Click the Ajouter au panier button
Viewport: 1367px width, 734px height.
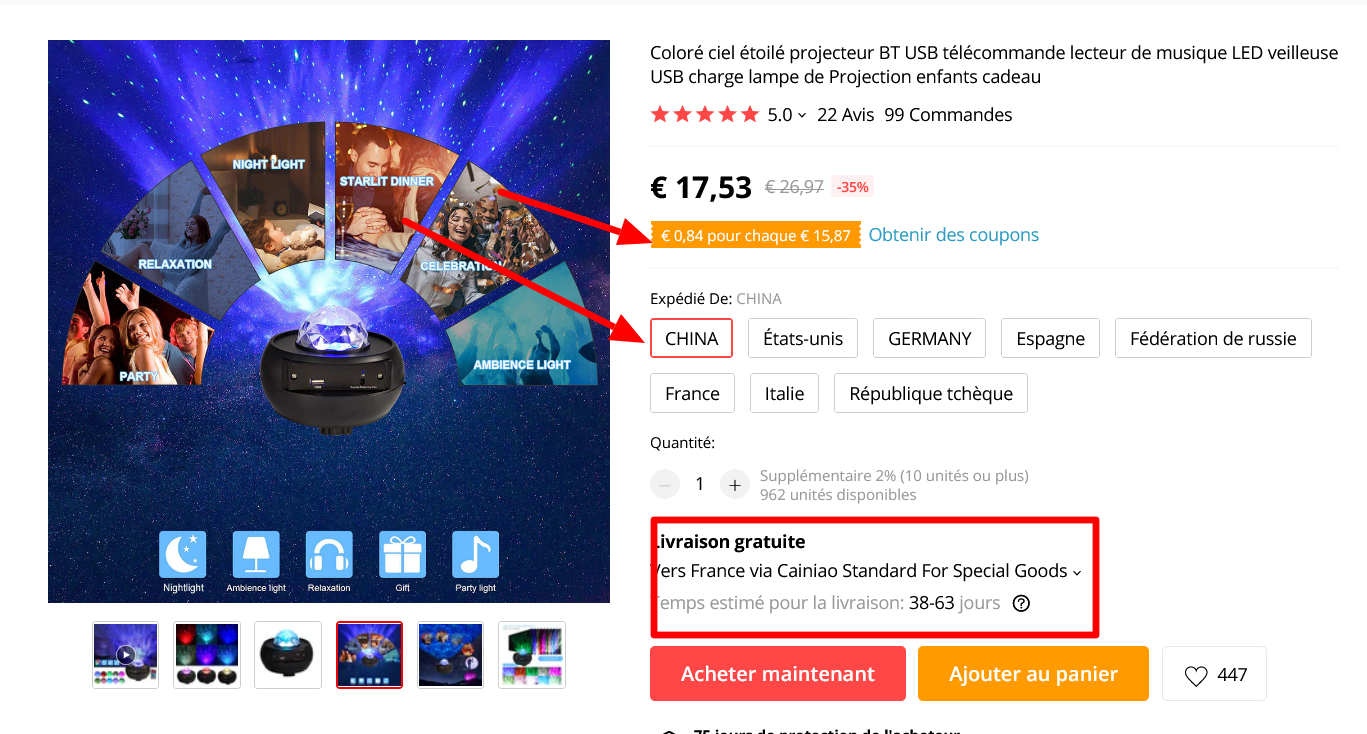(1034, 674)
